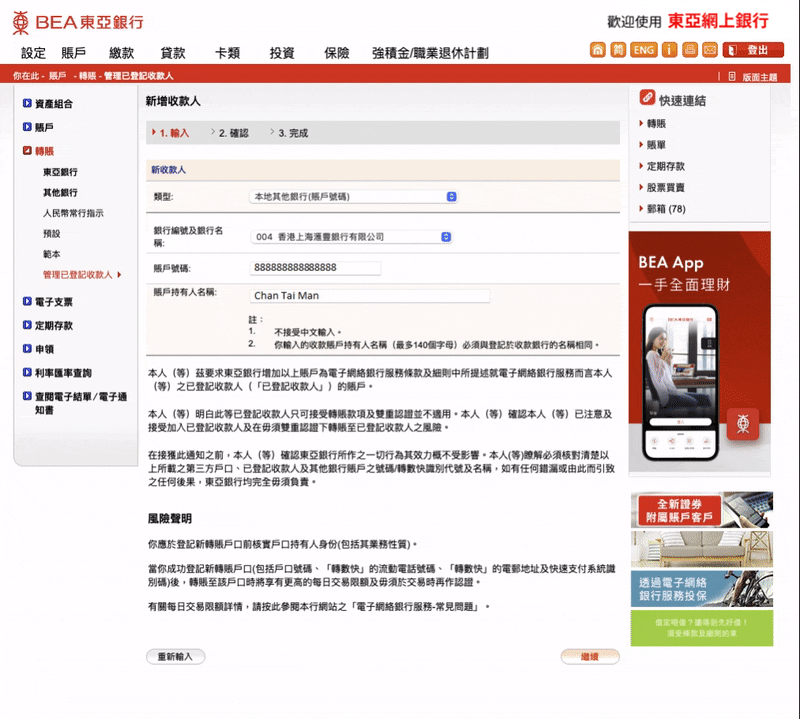Open 範本 in sidebar submenu
Viewport: 800px width, 719px height.
52,254
